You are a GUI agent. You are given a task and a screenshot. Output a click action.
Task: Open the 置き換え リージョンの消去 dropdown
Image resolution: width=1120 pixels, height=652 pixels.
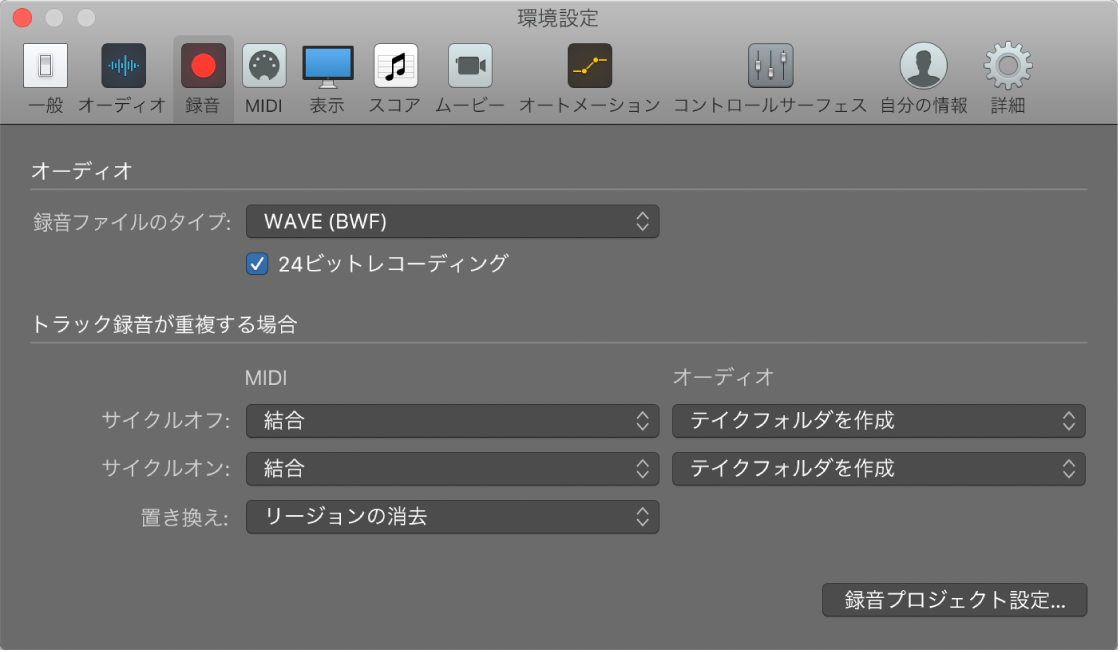coord(452,516)
